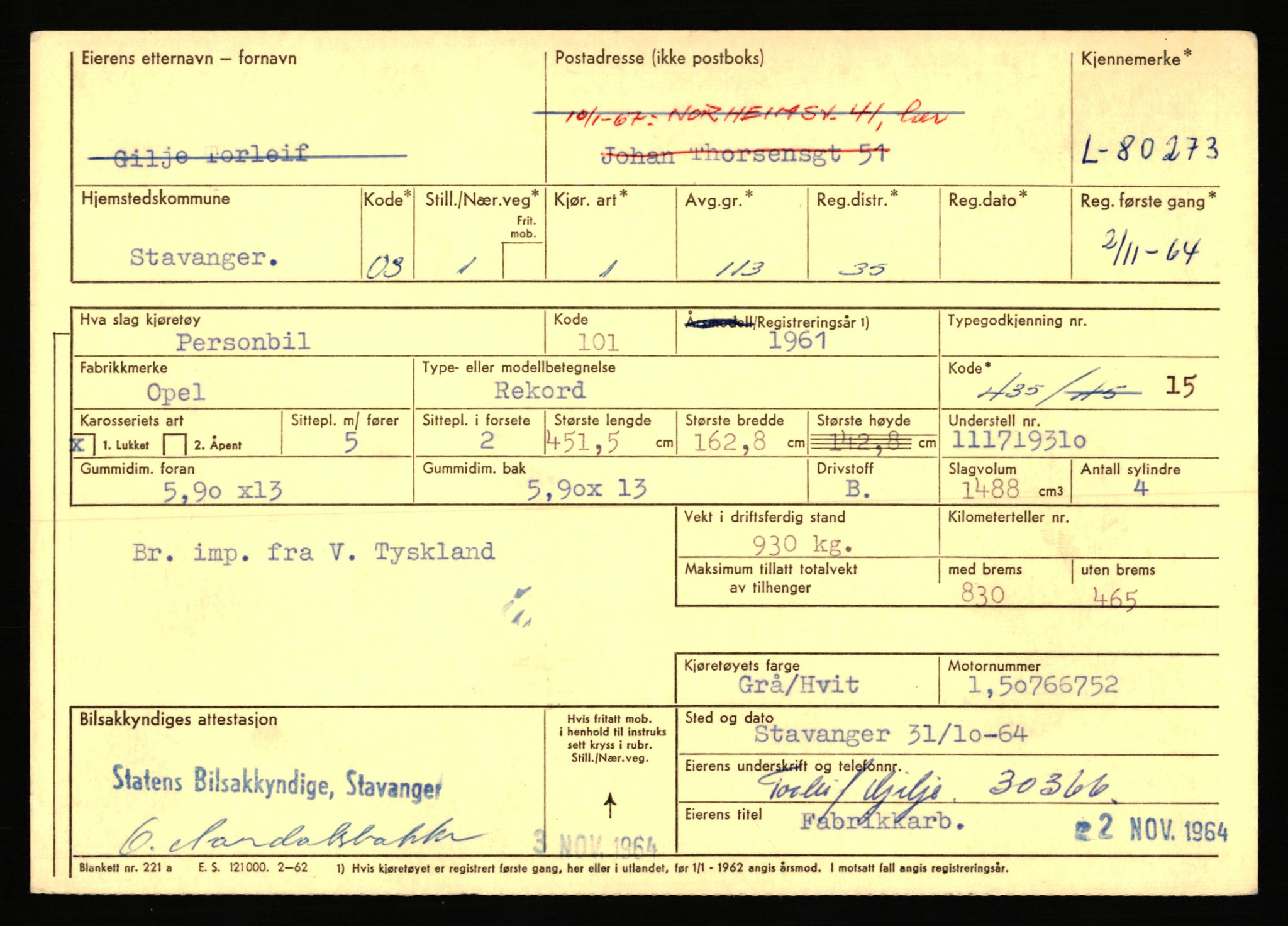Click the kerb weight 930 kg.
The width and height of the screenshot is (1288, 926).
click(802, 544)
